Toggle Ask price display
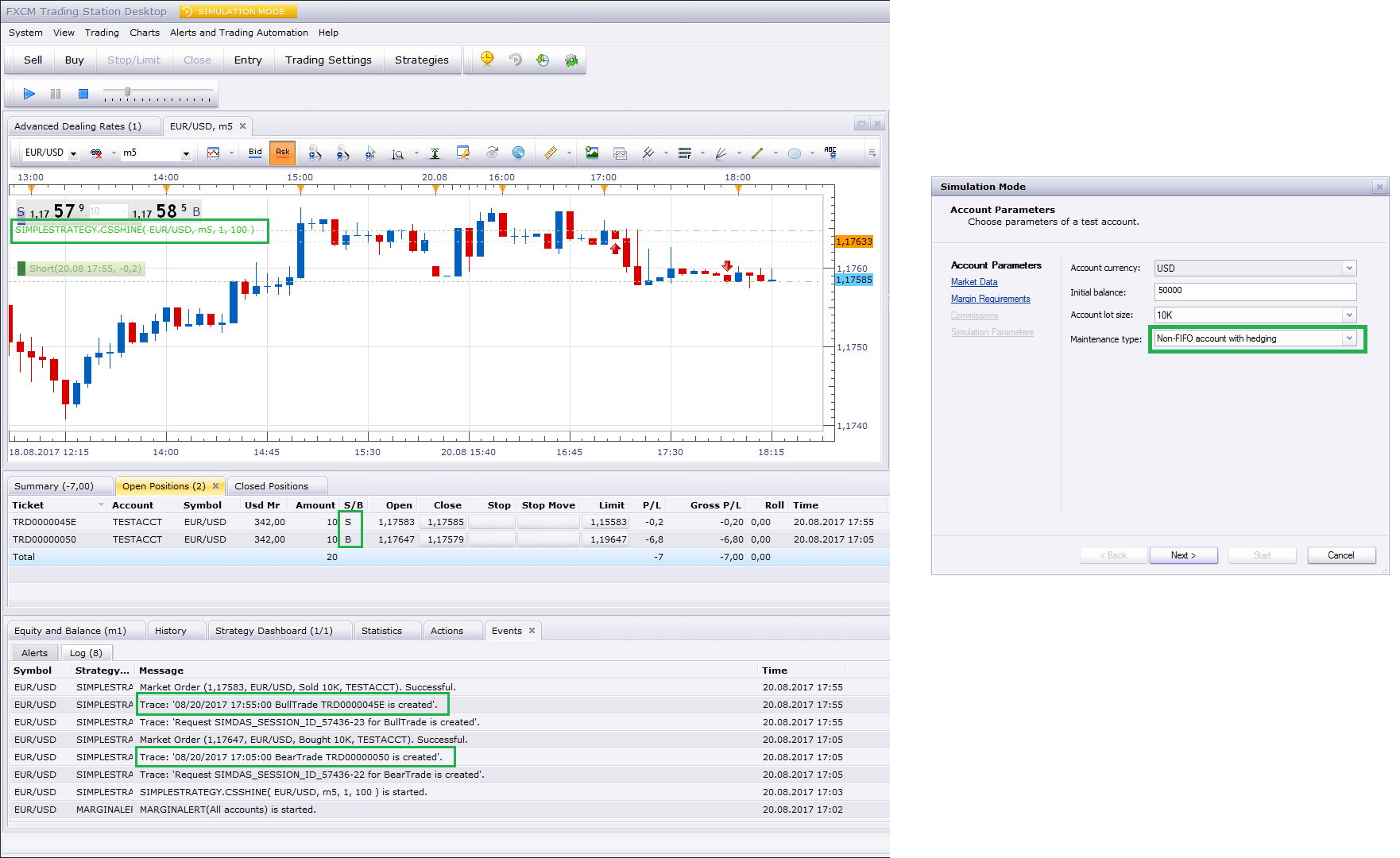 (282, 153)
